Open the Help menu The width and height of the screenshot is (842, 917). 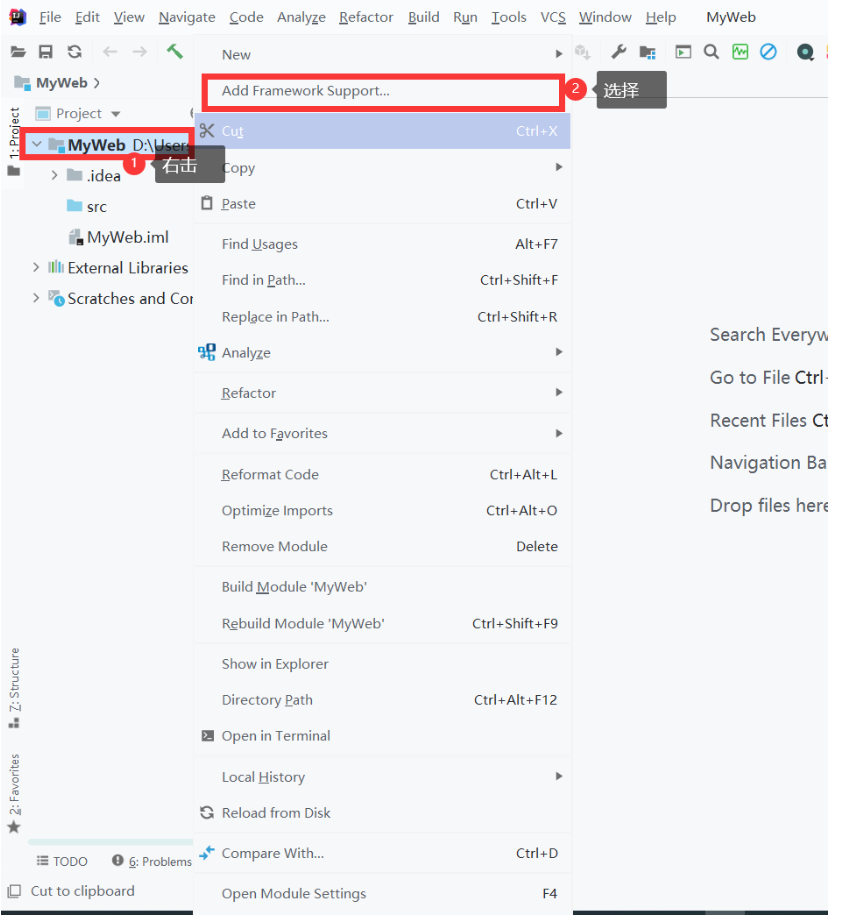661,18
